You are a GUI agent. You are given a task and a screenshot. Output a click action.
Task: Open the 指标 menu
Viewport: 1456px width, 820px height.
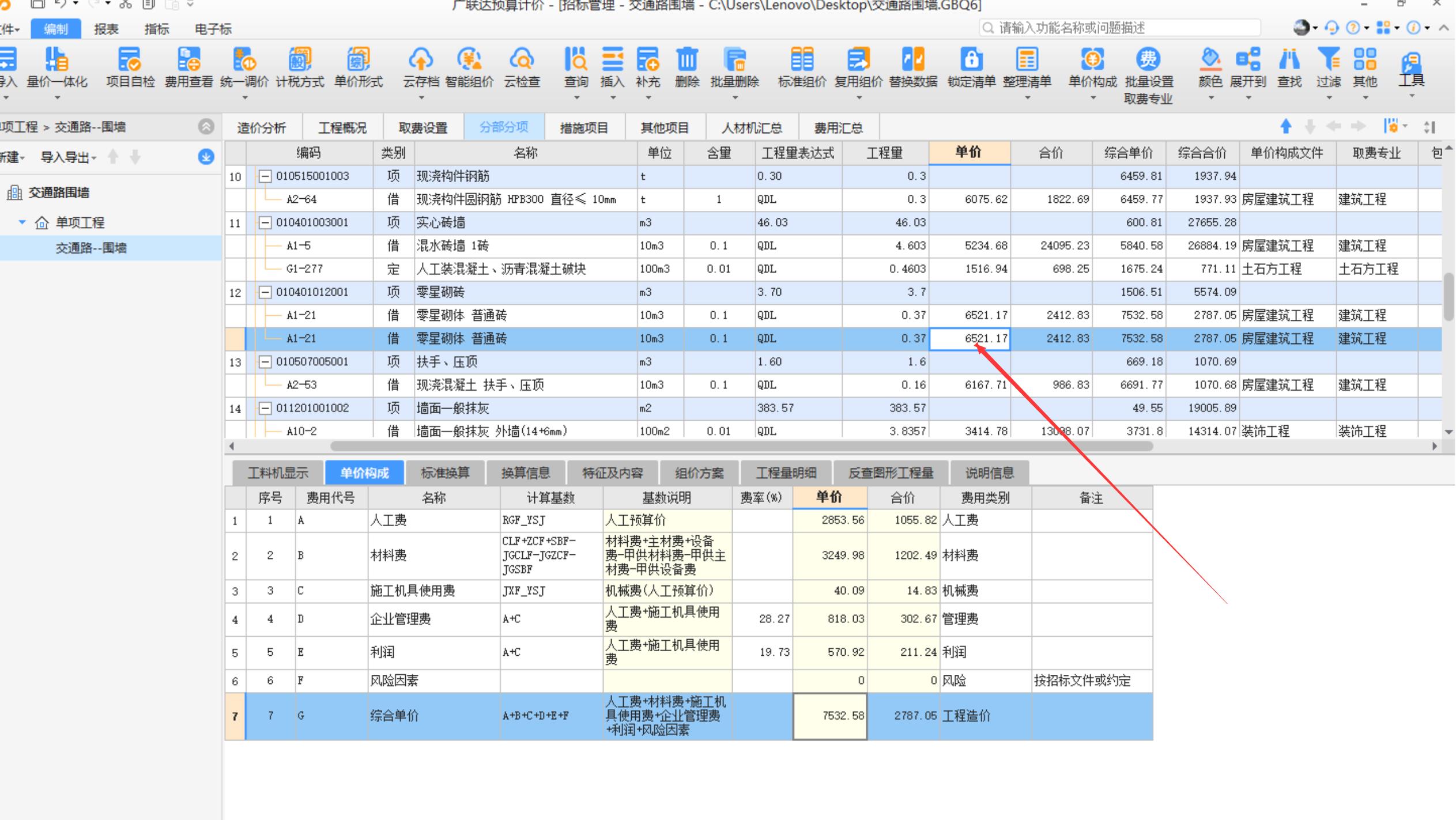pyautogui.click(x=156, y=29)
